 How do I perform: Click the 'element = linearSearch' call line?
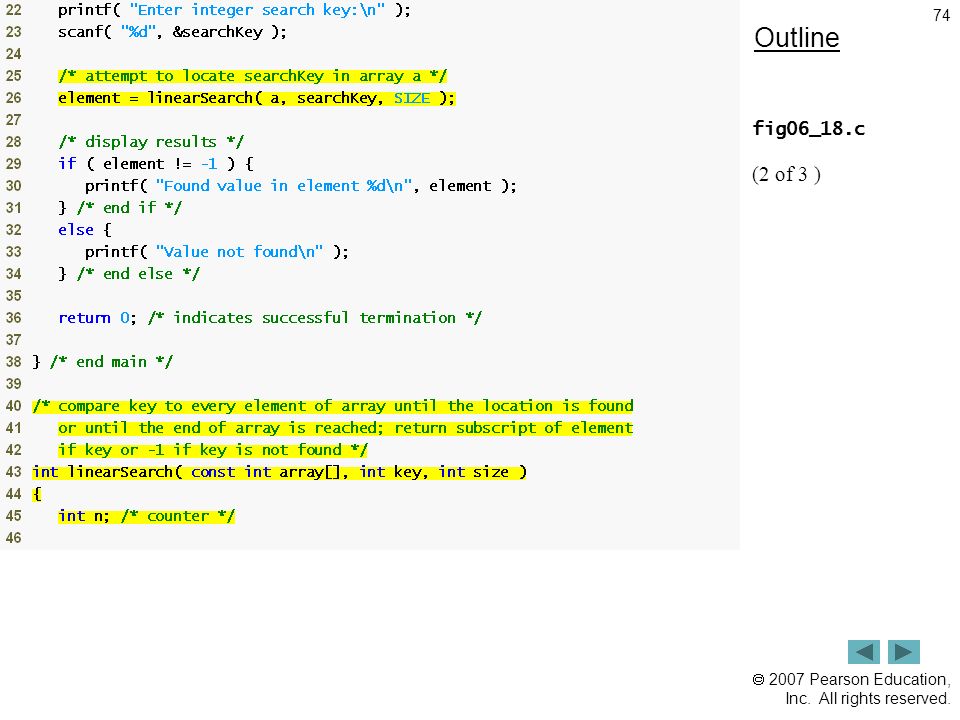(x=257, y=98)
